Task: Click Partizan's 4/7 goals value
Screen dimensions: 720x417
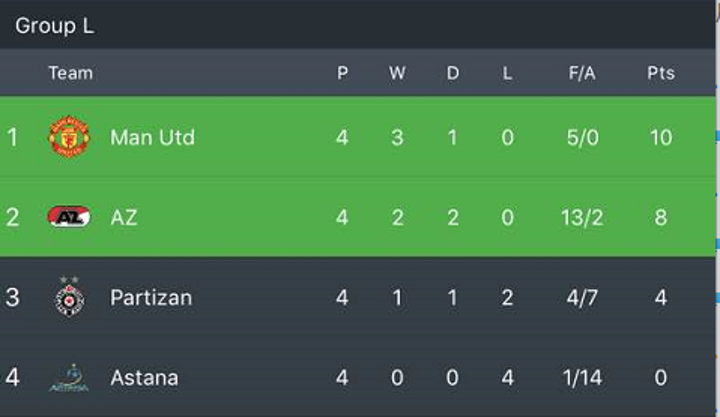Action: point(581,297)
